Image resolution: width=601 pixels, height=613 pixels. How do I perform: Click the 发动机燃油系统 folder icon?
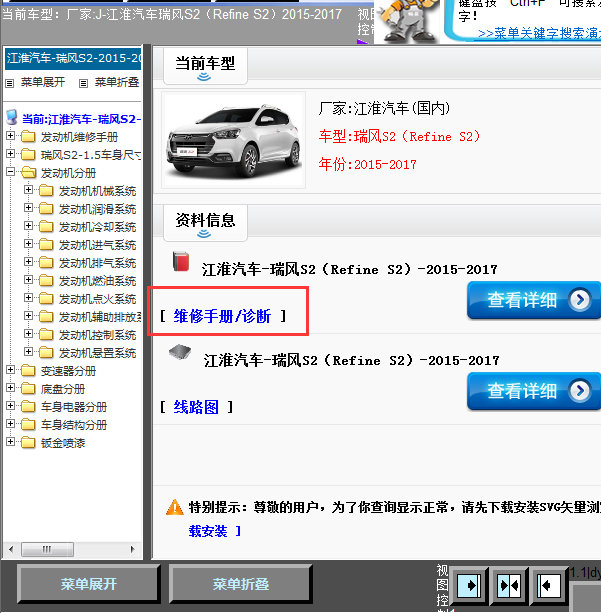point(46,280)
